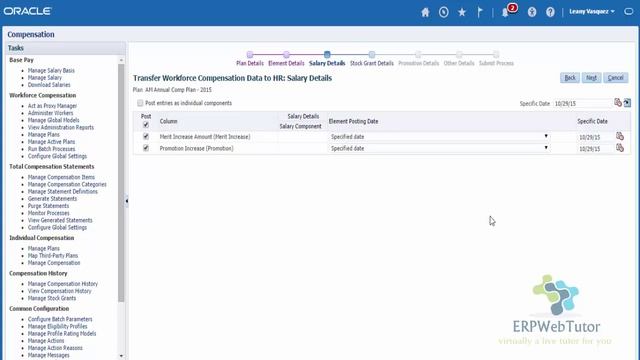Open Act as Proxy Manager task
Viewport: 640px width, 360px height.
[52, 106]
